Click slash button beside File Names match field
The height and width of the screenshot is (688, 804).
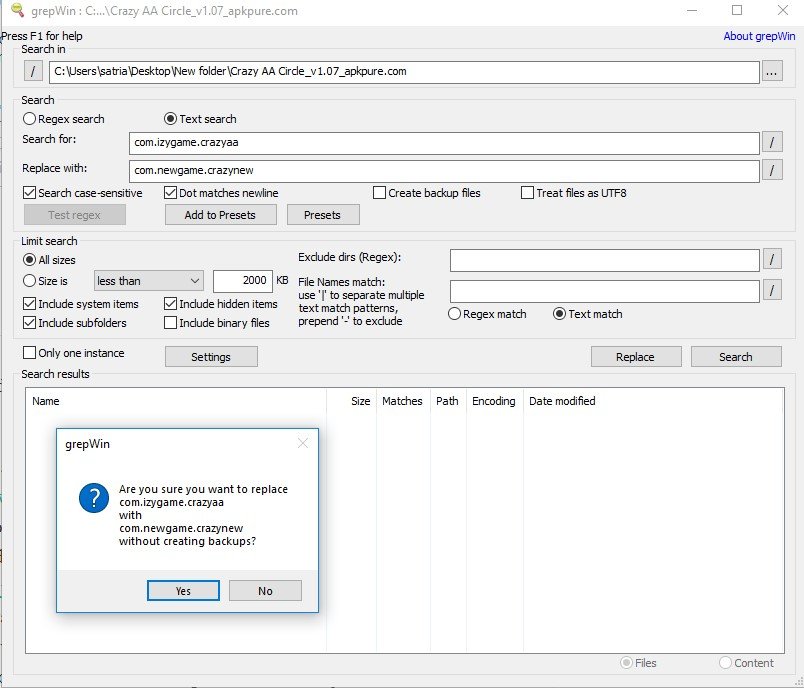point(772,291)
